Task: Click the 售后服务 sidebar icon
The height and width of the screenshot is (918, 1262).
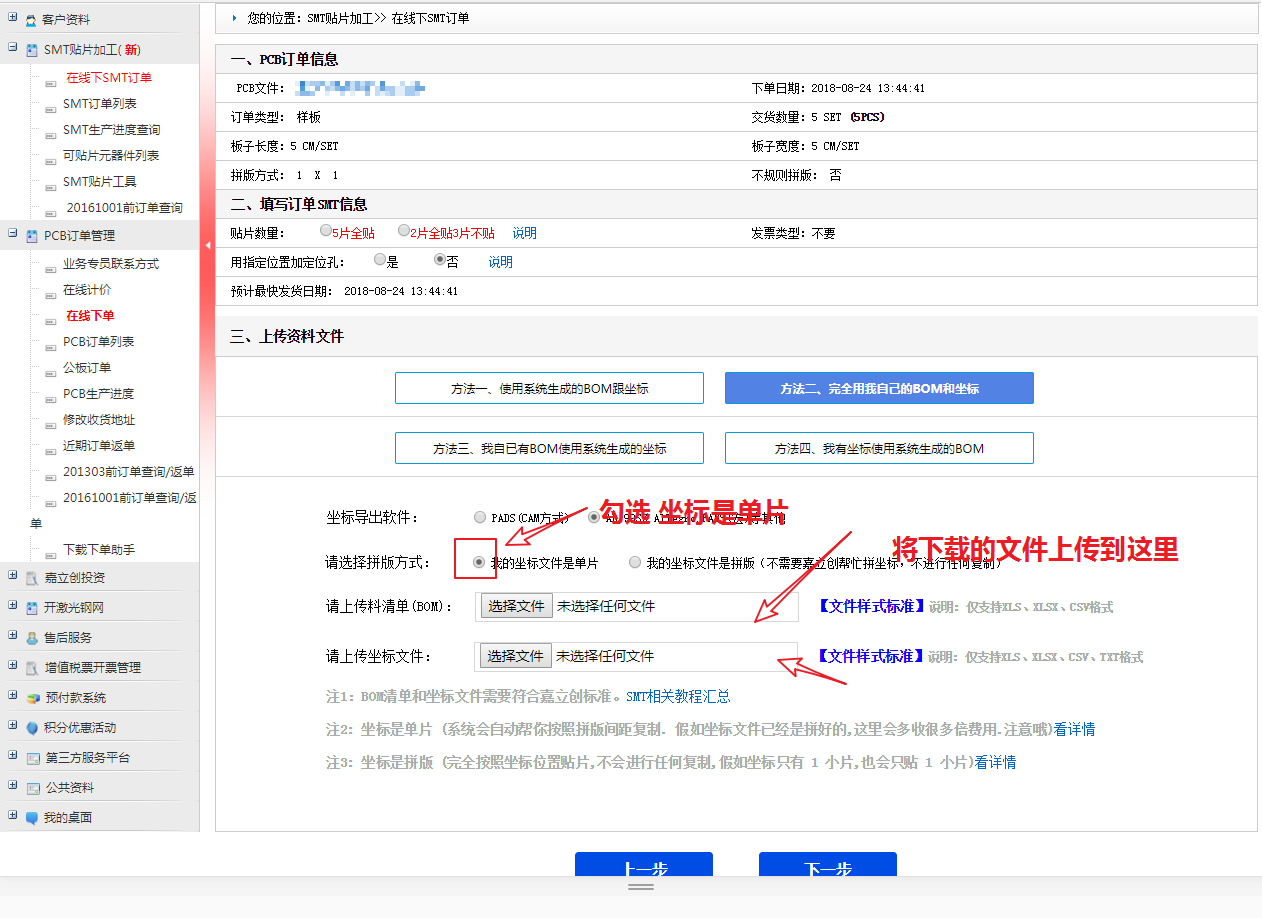Action: (x=32, y=638)
